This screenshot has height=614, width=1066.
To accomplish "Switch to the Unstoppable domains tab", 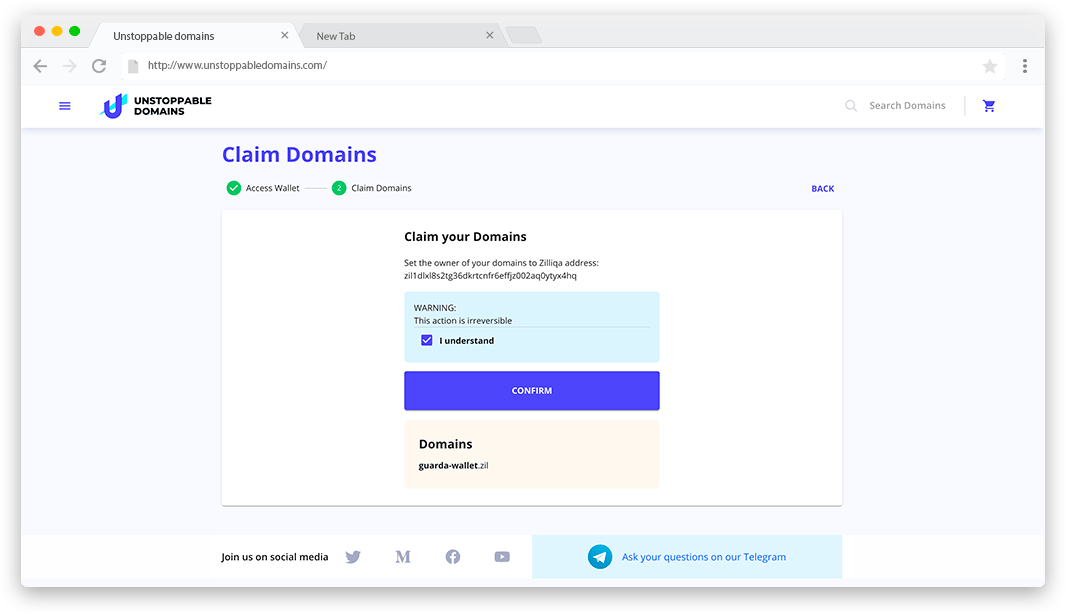I will [x=194, y=35].
